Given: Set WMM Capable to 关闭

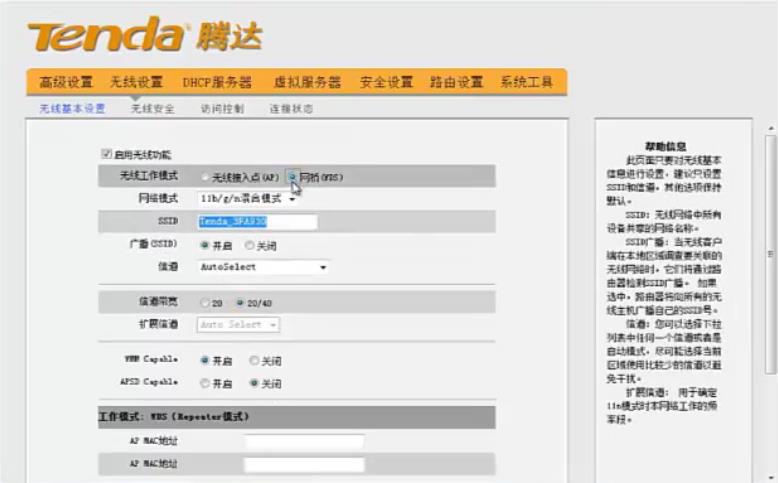Looking at the screenshot, I should point(254,361).
